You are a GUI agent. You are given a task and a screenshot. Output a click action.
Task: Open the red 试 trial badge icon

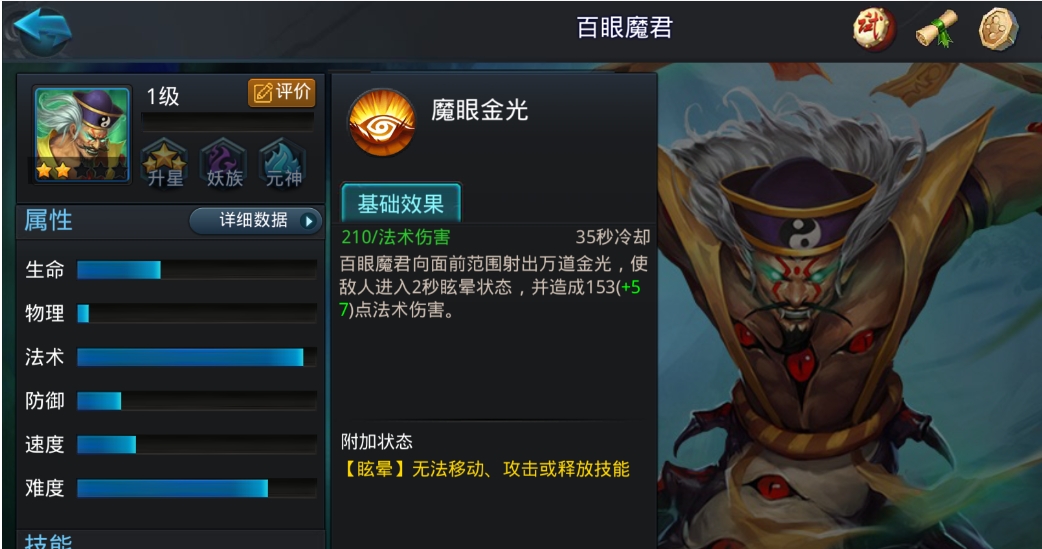point(873,29)
